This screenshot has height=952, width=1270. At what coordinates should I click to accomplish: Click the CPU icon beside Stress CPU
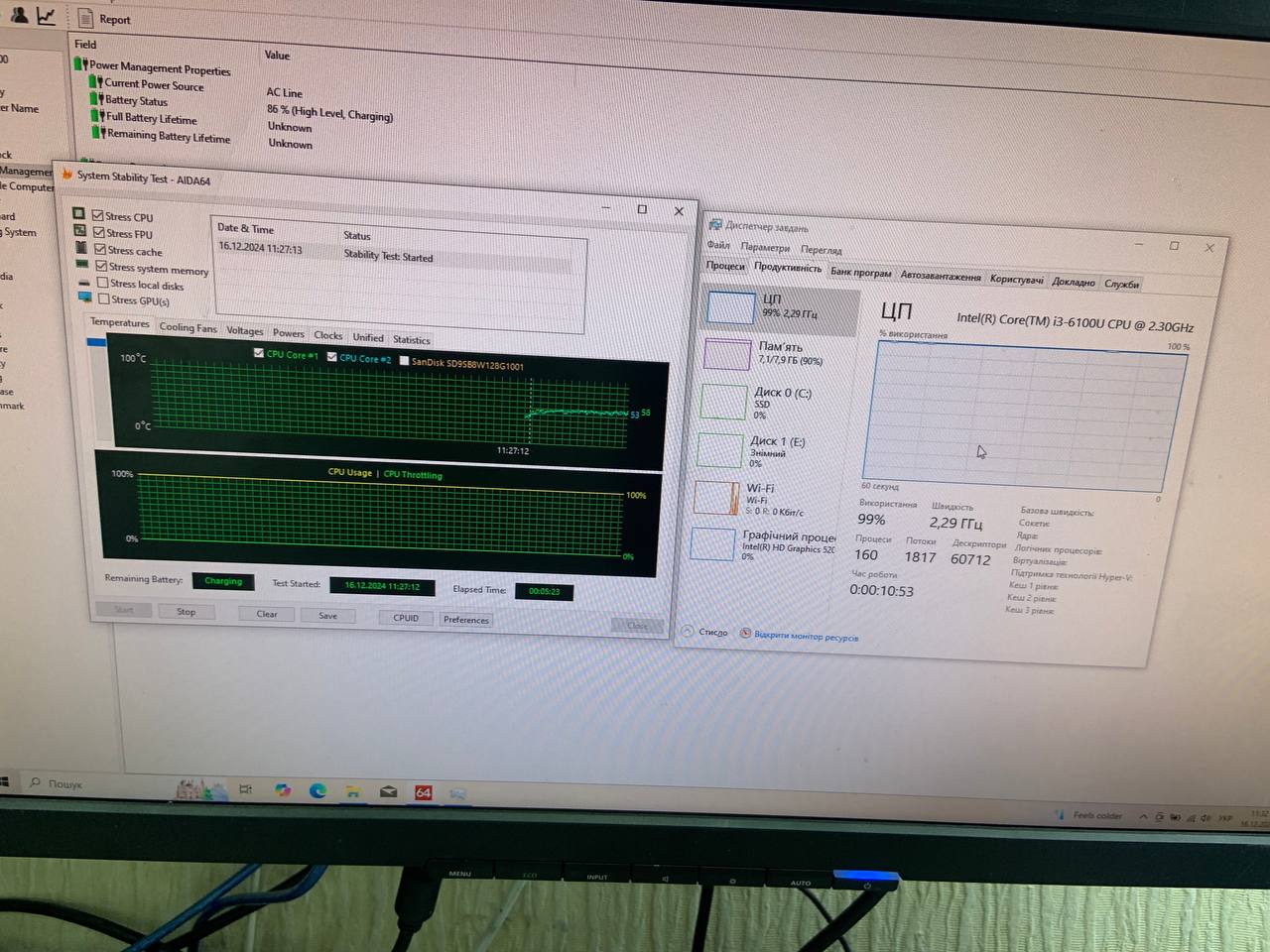(x=78, y=213)
